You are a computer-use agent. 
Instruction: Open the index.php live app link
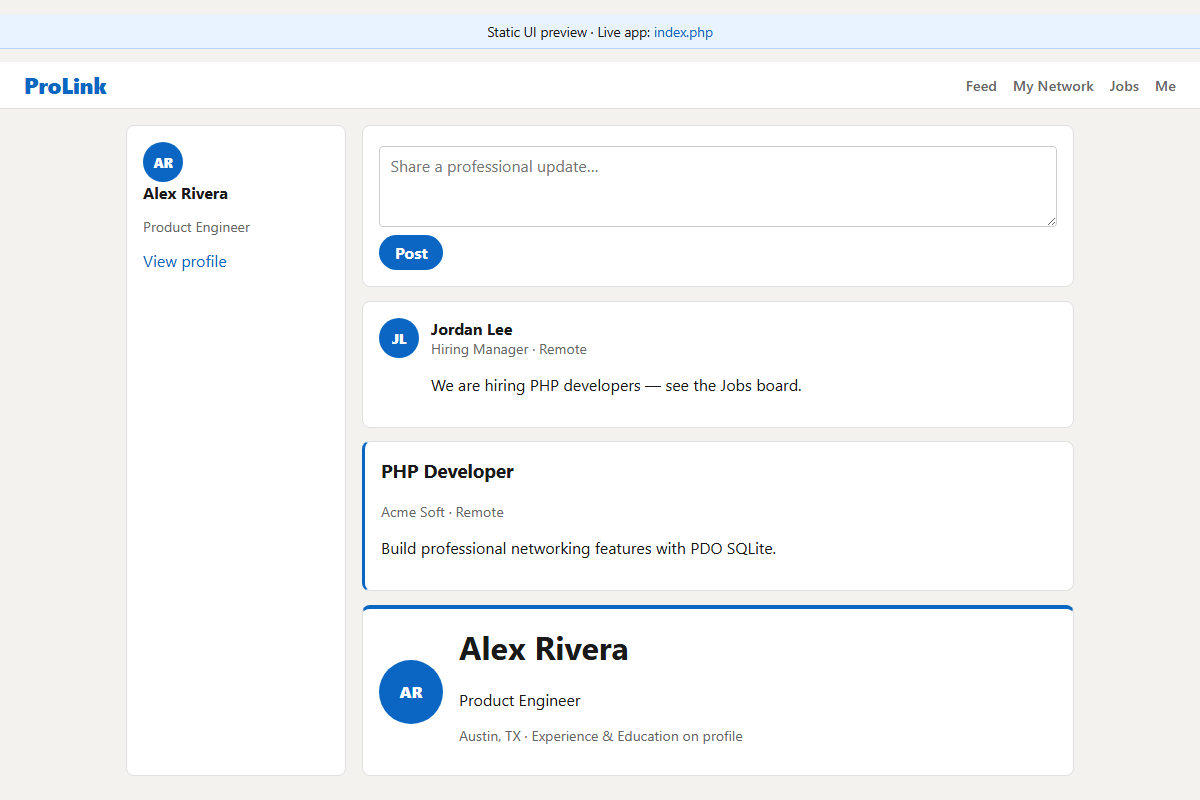coord(683,32)
